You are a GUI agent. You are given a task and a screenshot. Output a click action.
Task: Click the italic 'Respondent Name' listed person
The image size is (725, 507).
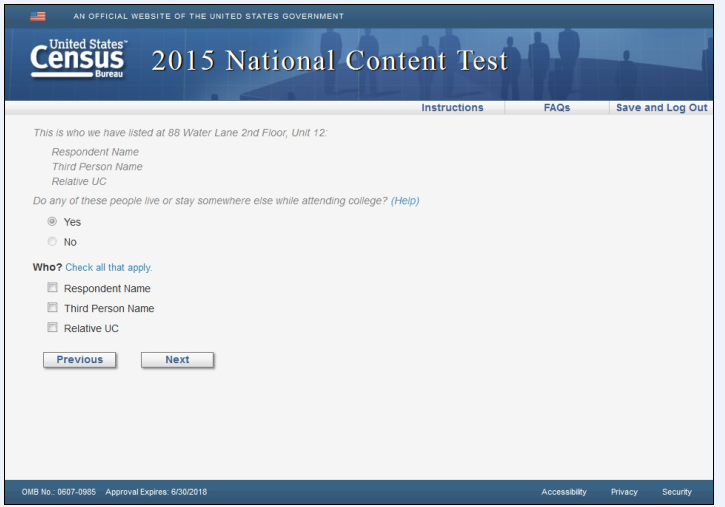click(x=95, y=152)
